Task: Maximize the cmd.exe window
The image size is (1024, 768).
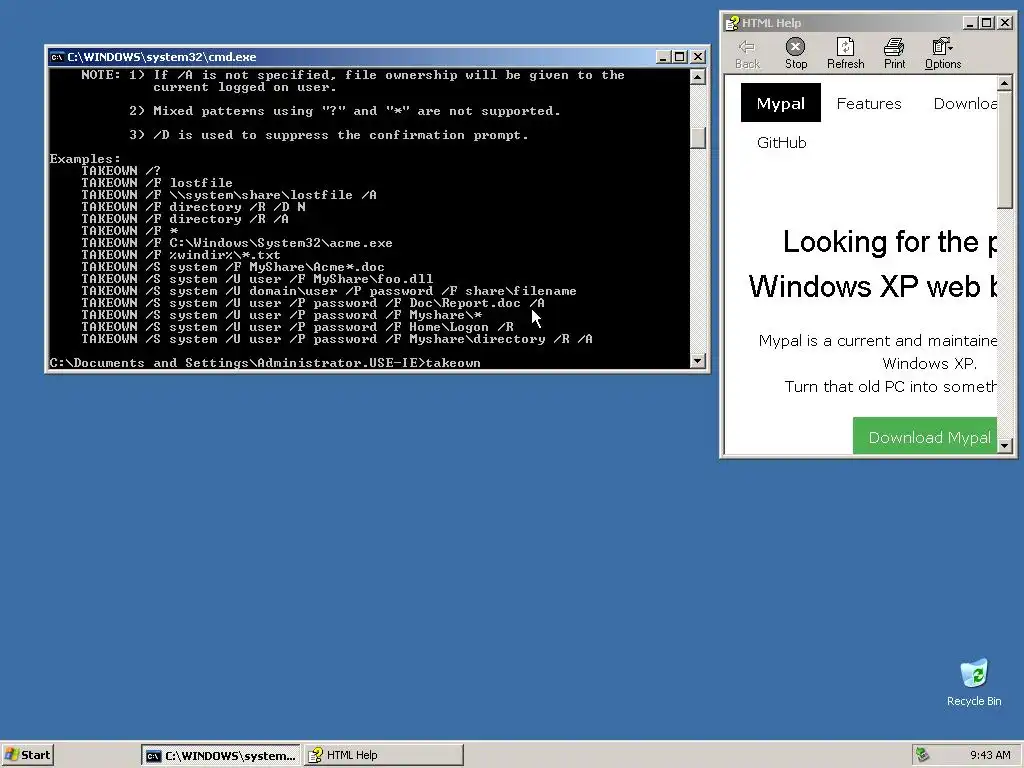Action: tap(679, 57)
